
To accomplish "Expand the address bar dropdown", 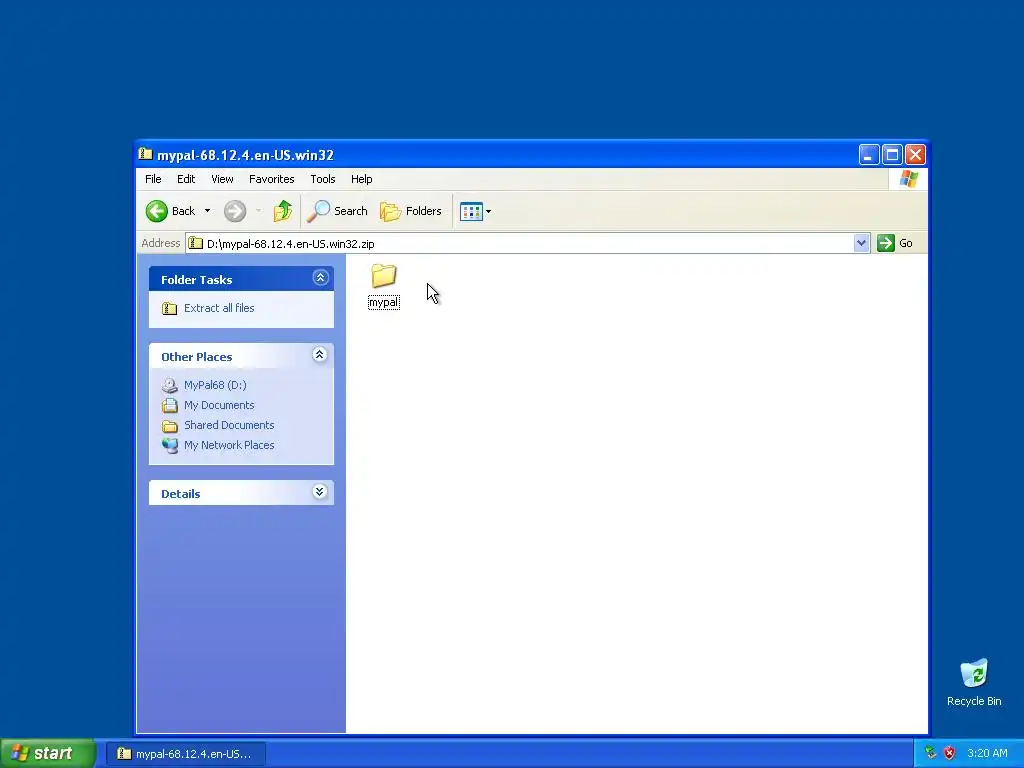I will tap(861, 243).
